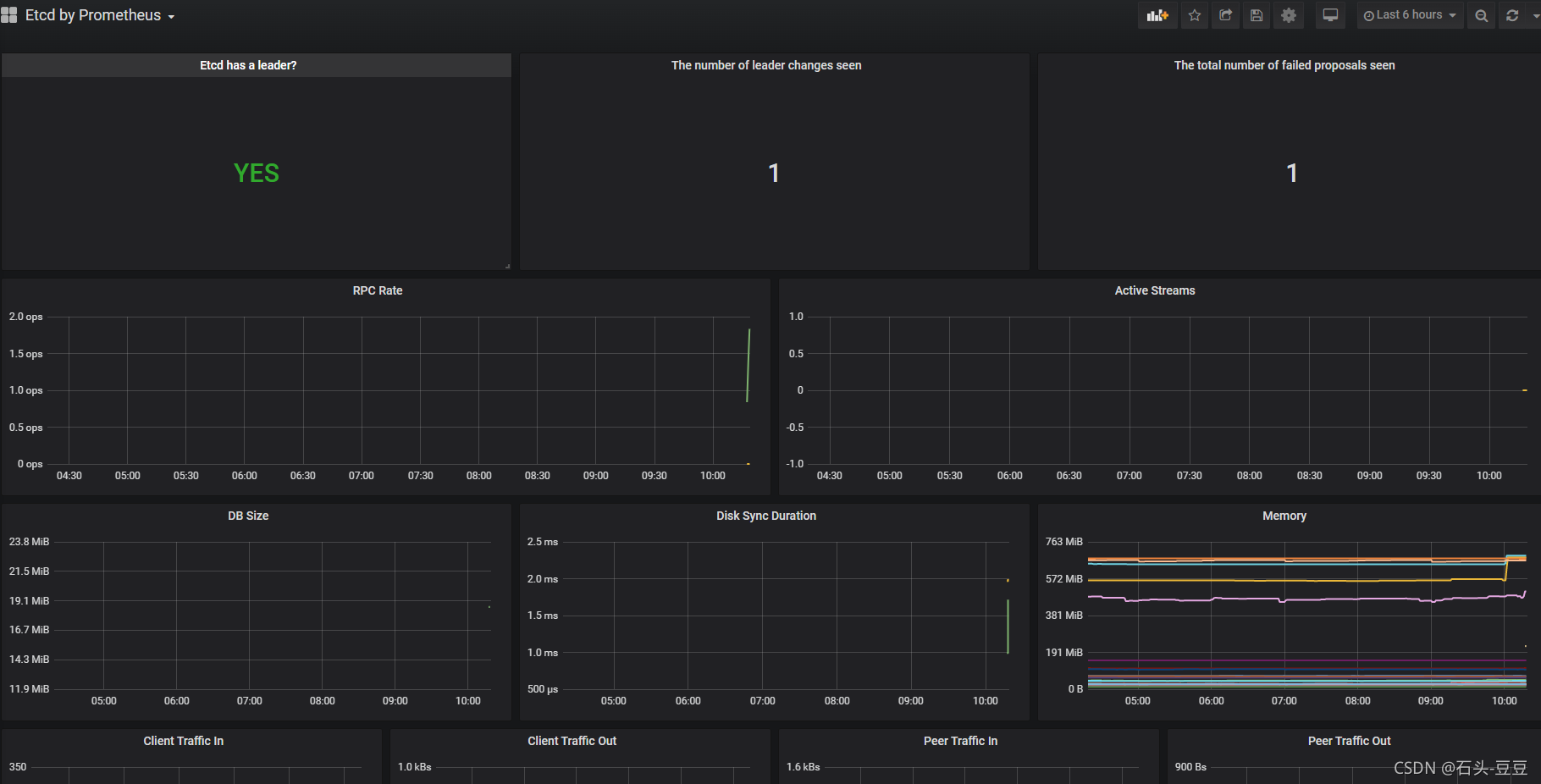Click the DB Size panel title
The image size is (1541, 784).
click(248, 516)
